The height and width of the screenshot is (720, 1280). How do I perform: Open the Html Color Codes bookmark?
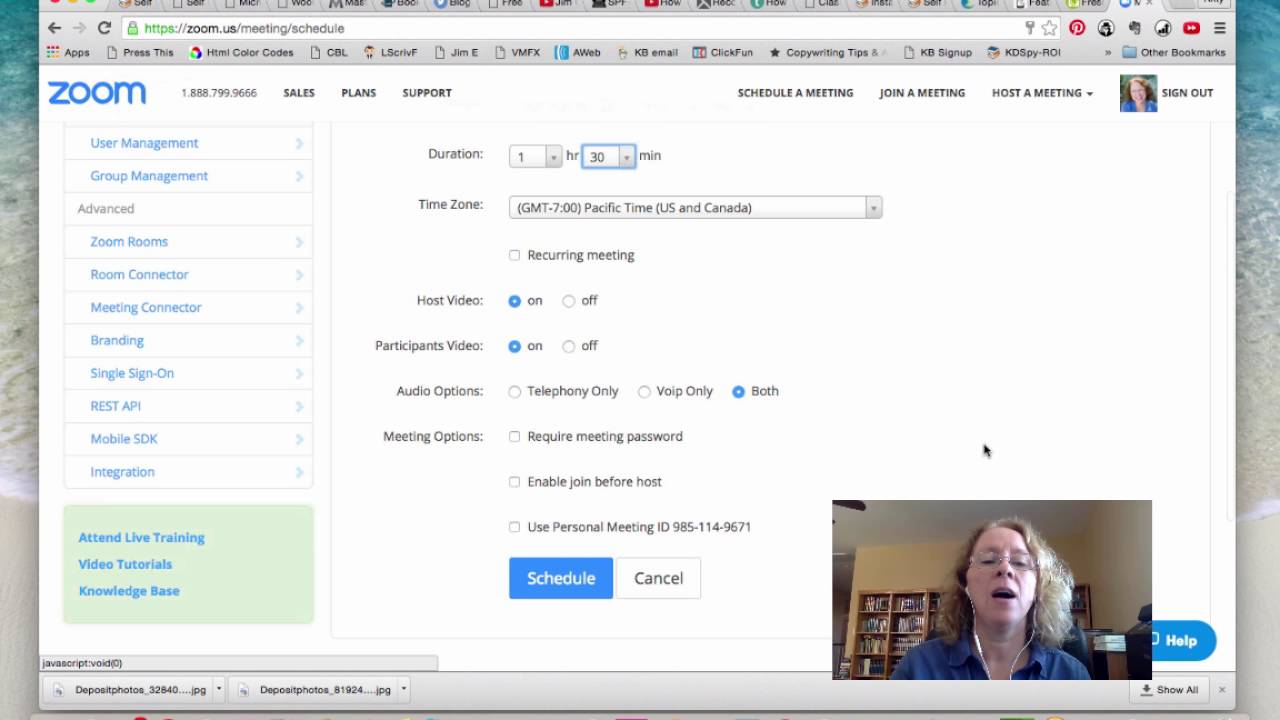(x=241, y=52)
